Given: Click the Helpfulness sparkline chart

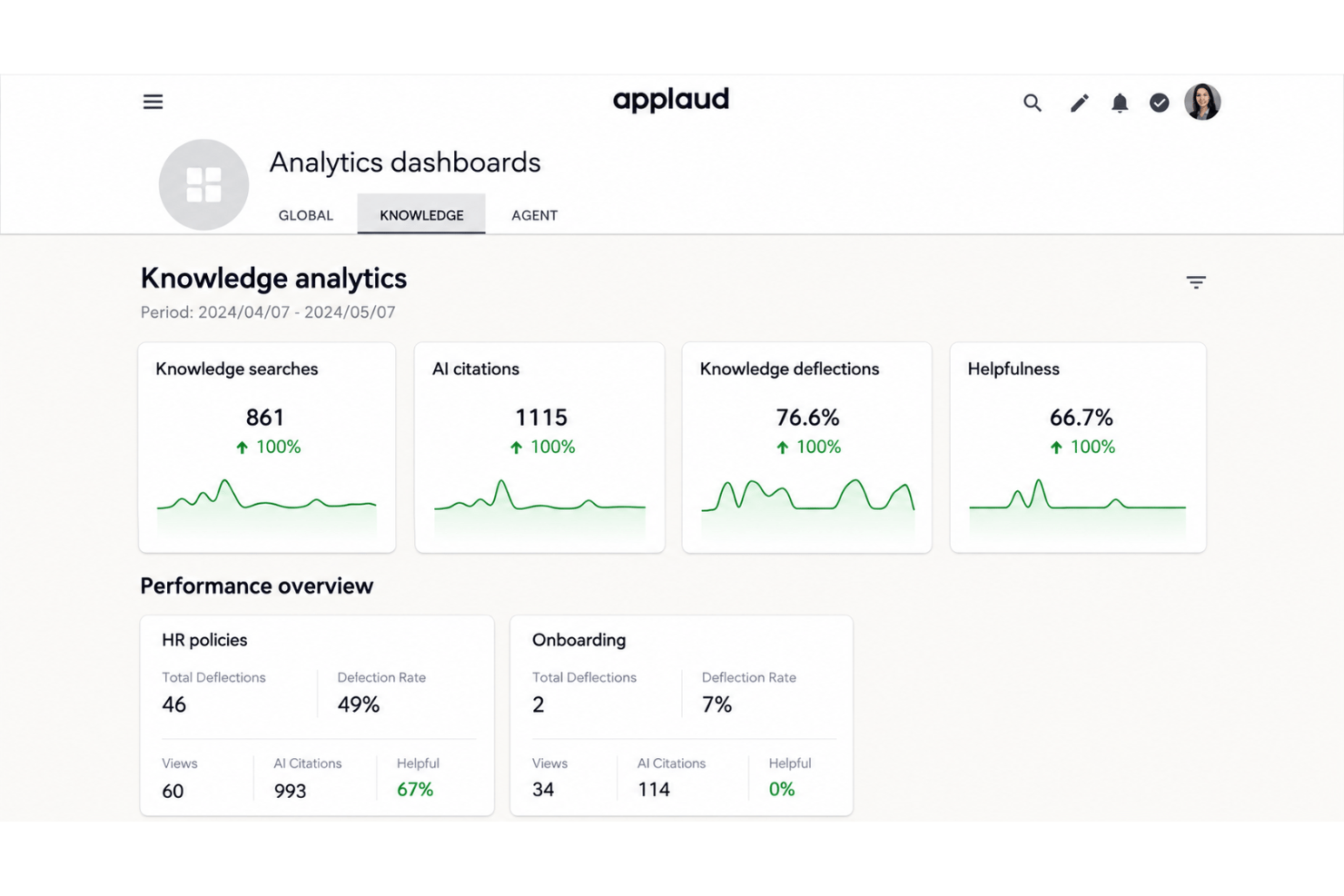Looking at the screenshot, I should coord(1078,507).
